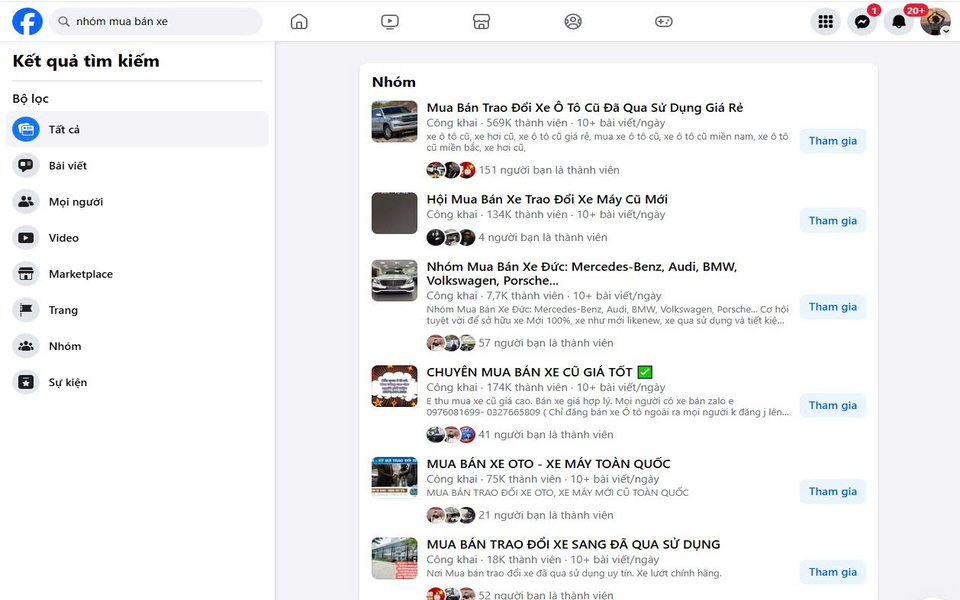This screenshot has height=600, width=960.
Task: Open the apps grid menu icon
Action: coord(825,20)
